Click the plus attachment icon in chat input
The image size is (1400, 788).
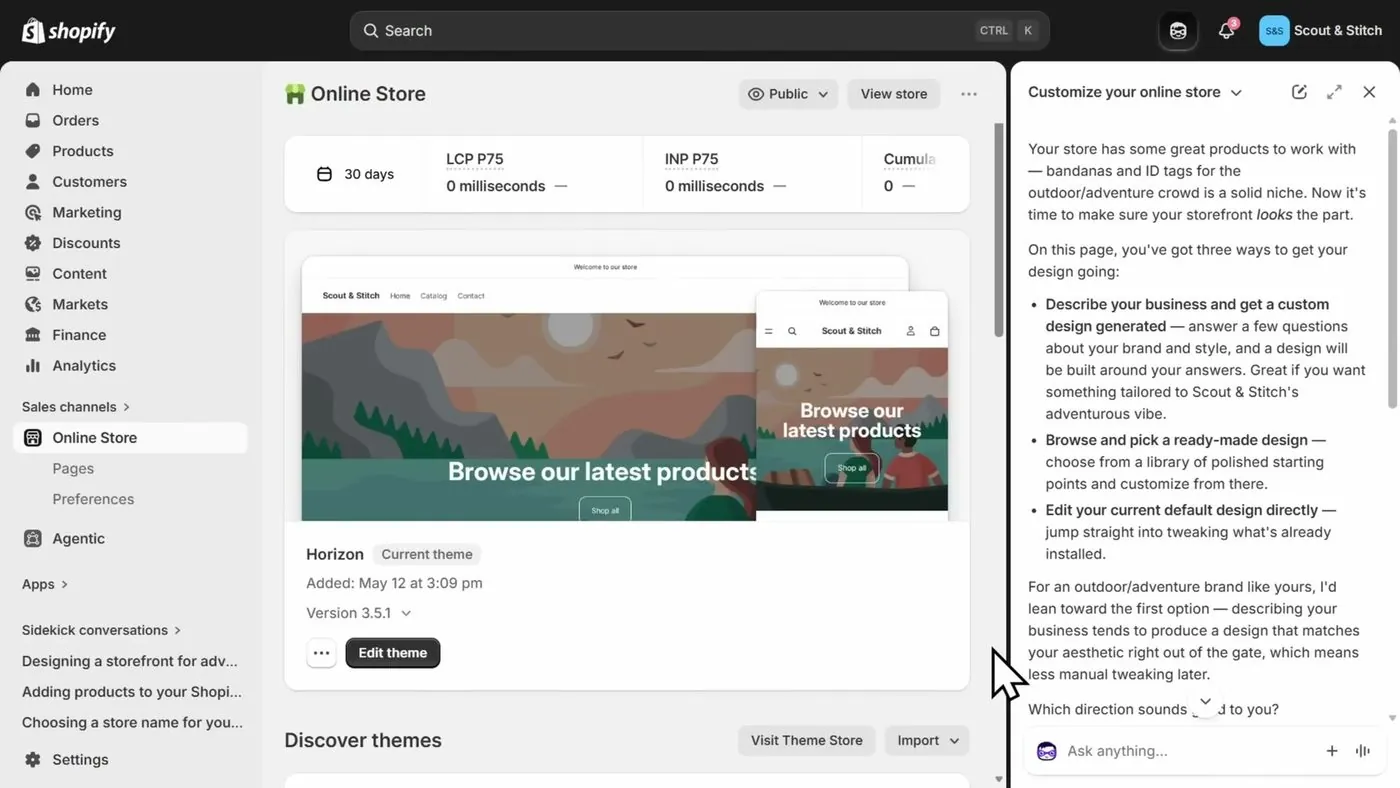(x=1332, y=751)
